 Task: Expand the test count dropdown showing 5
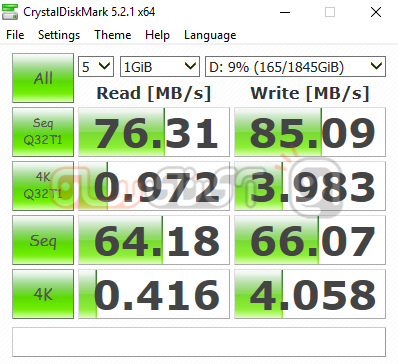point(96,67)
